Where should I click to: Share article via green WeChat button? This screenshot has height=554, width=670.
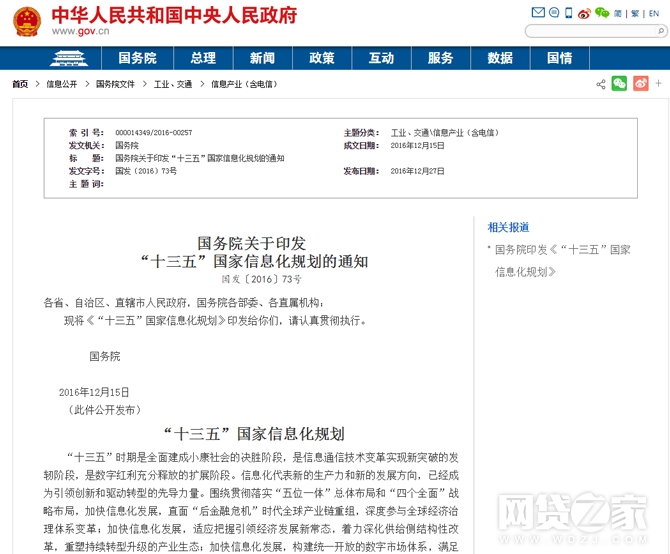(x=620, y=84)
